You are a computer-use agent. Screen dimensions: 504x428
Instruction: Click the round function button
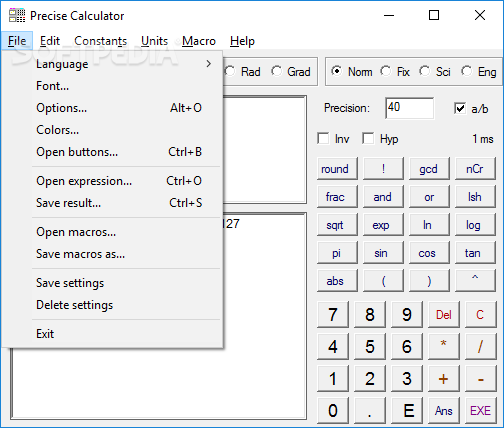[337, 169]
